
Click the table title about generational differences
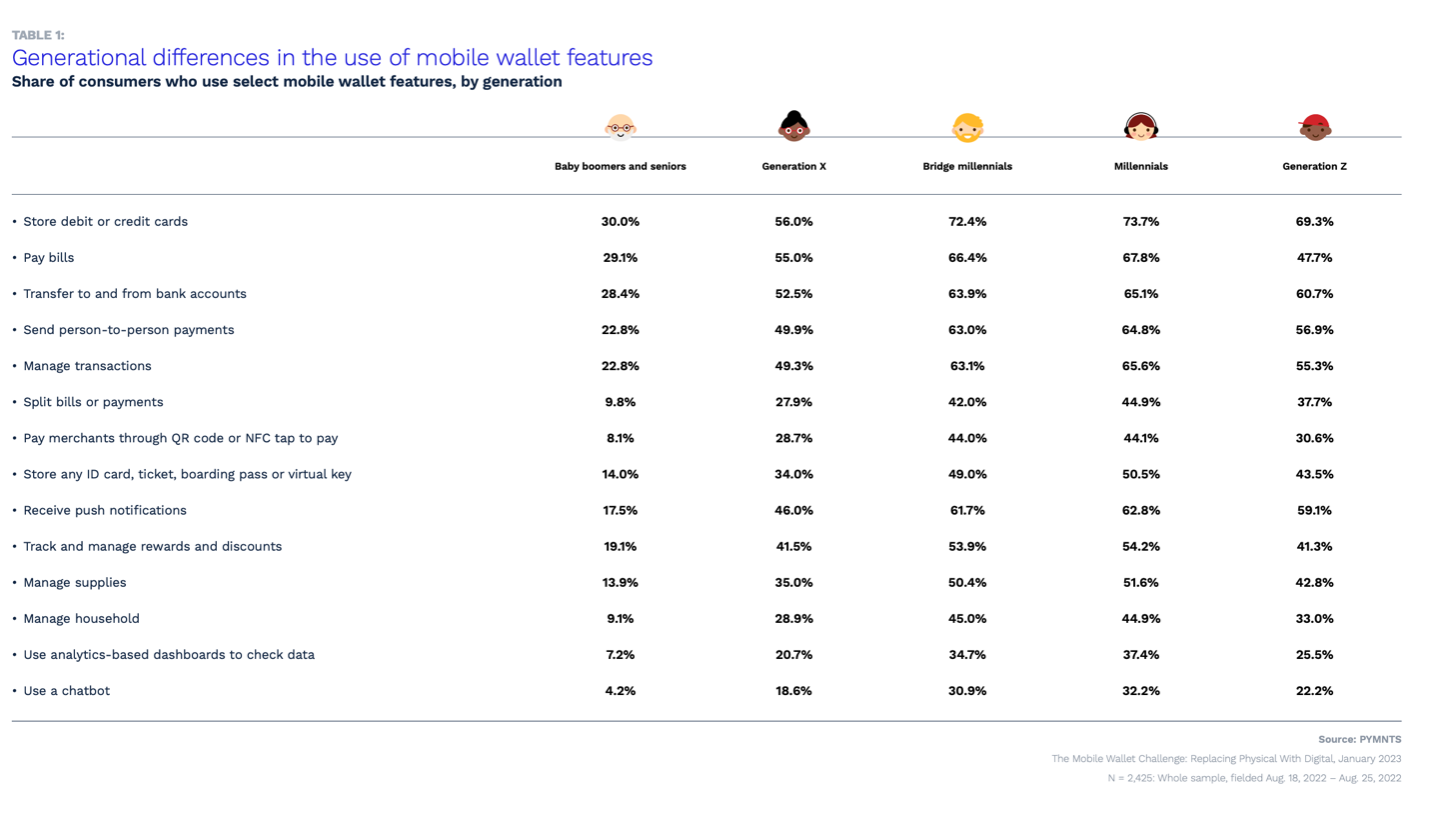332,57
